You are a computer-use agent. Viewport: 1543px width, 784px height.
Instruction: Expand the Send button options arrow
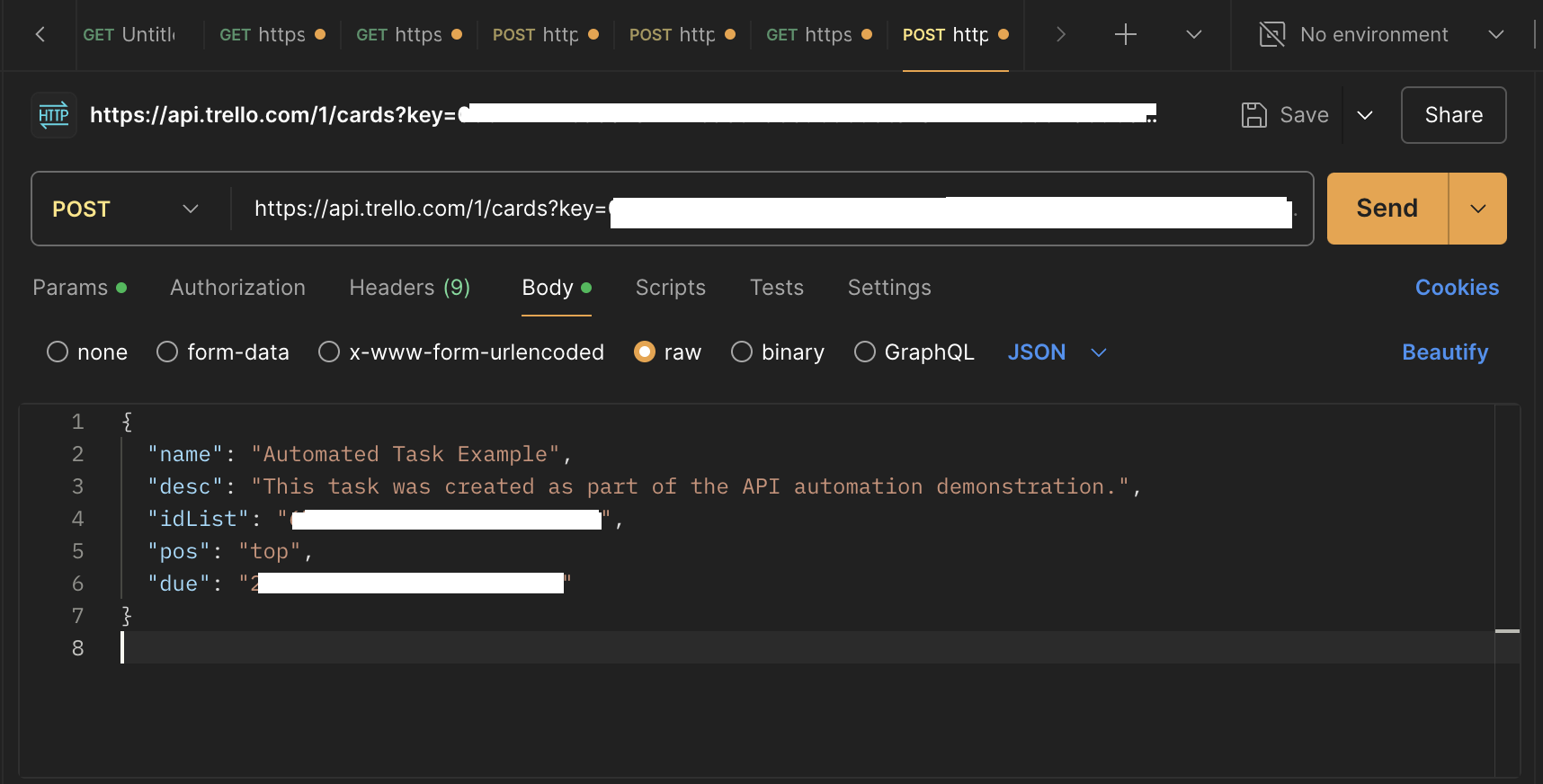[1478, 209]
